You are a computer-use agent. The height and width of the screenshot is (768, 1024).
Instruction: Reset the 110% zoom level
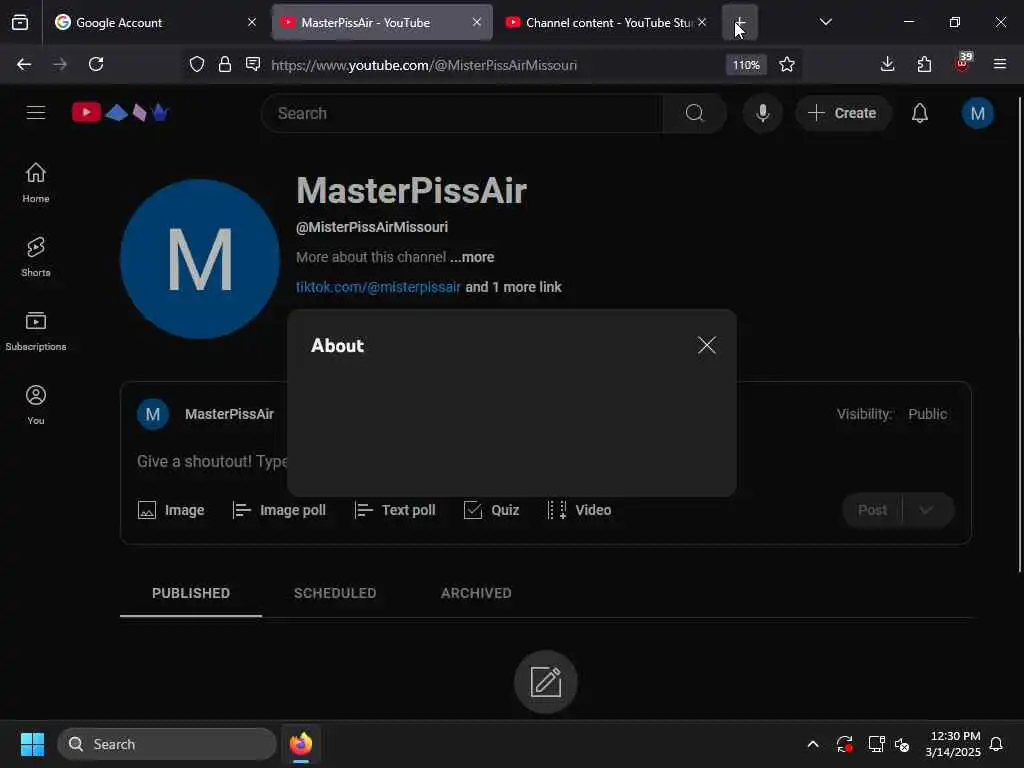pos(746,65)
